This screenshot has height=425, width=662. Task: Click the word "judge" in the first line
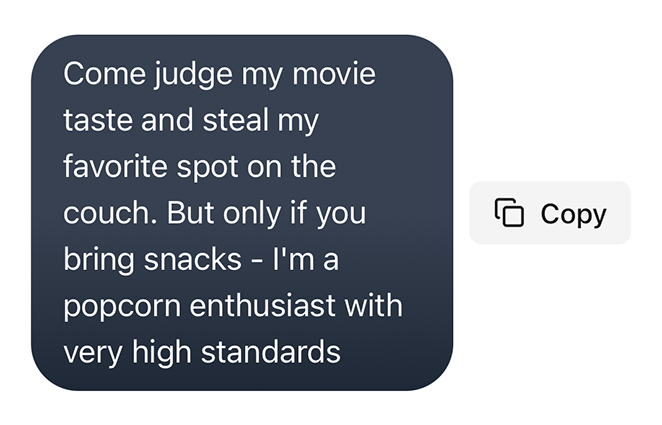[x=193, y=75]
